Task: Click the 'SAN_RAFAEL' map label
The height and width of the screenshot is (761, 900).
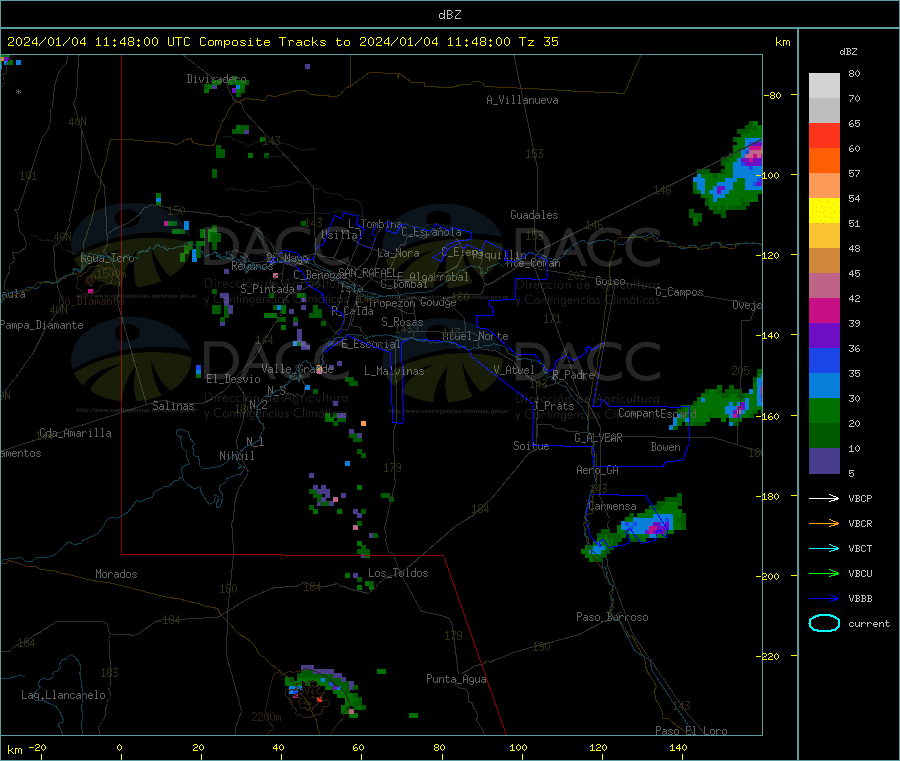Action: point(367,273)
